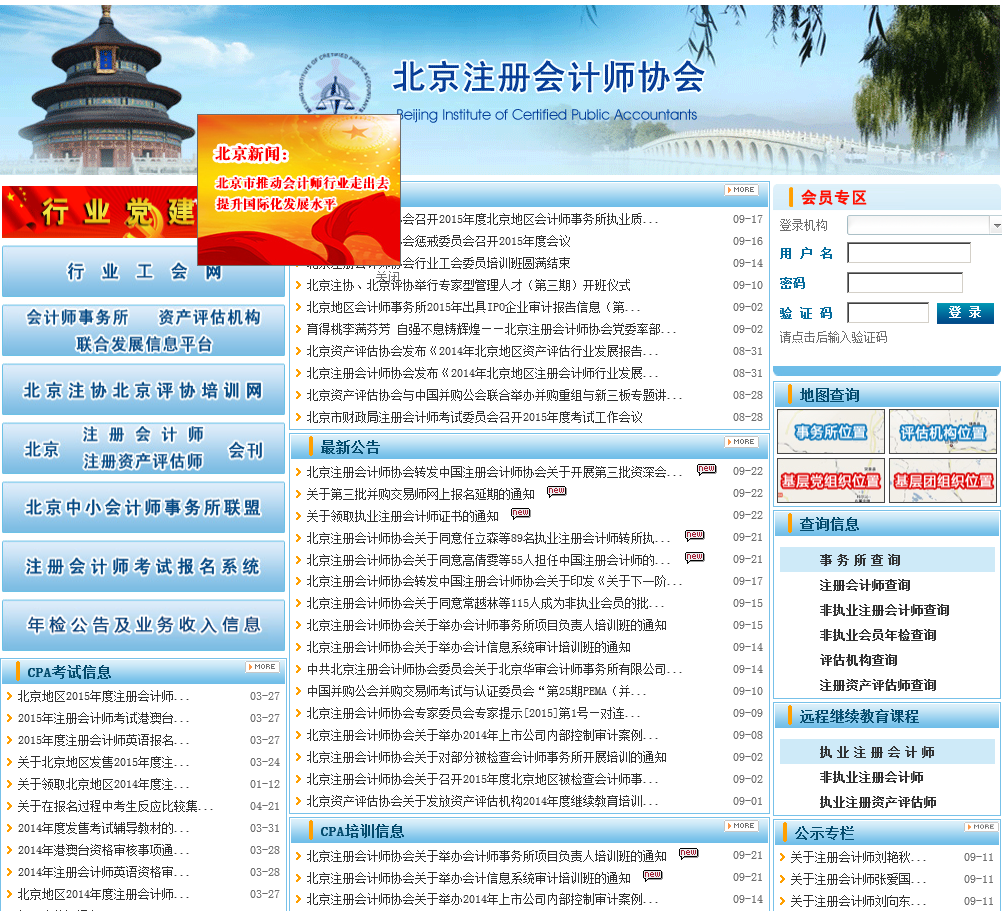Click new badge beside 第三批并购交易师 notice
The height and width of the screenshot is (911, 1002).
click(557, 491)
